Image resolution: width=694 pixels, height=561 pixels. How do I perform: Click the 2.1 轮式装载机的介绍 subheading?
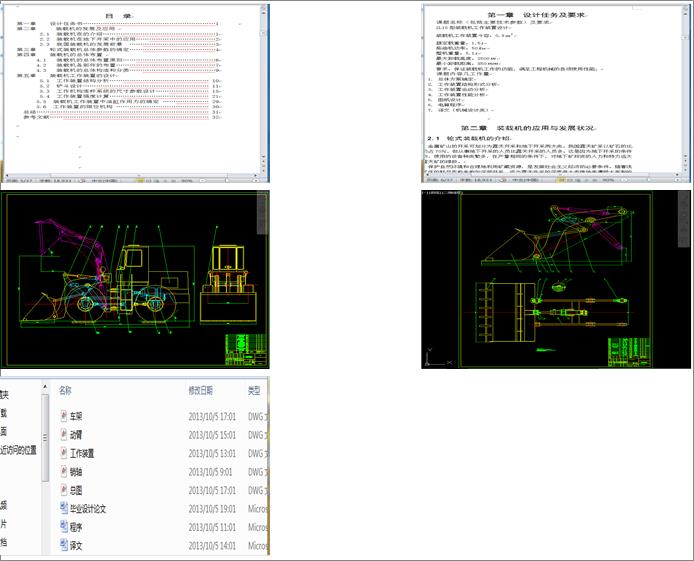(469, 138)
